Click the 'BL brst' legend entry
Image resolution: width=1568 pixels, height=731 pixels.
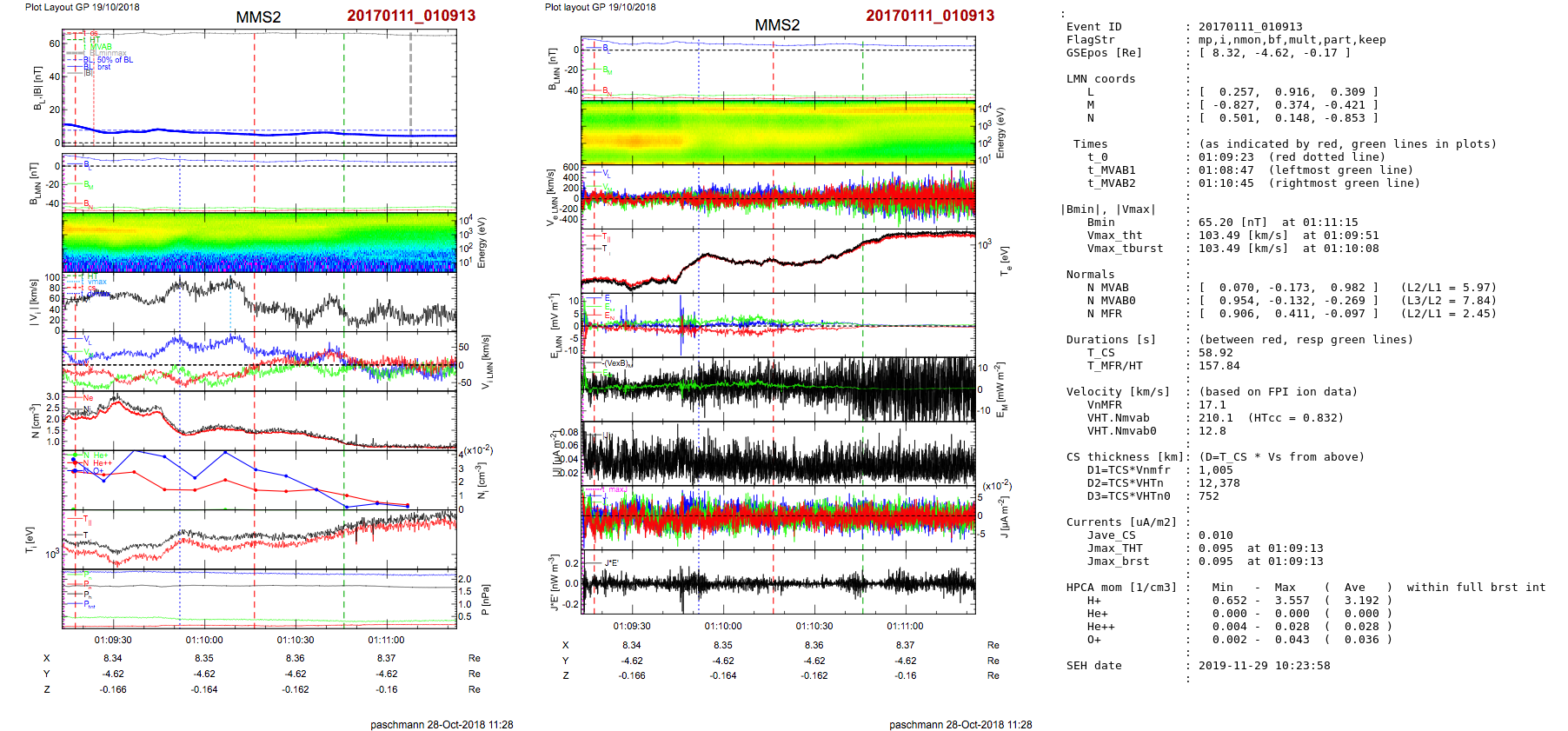tap(97, 67)
